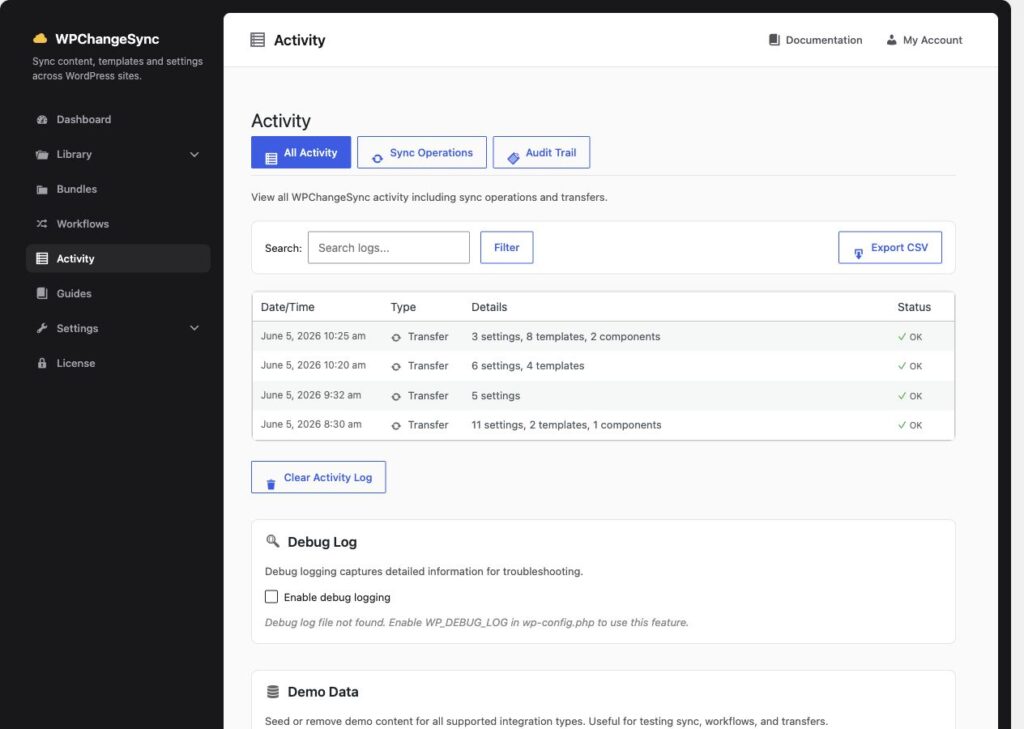The height and width of the screenshot is (729, 1024).
Task: Expand the Settings submenu chevron
Action: tap(194, 328)
